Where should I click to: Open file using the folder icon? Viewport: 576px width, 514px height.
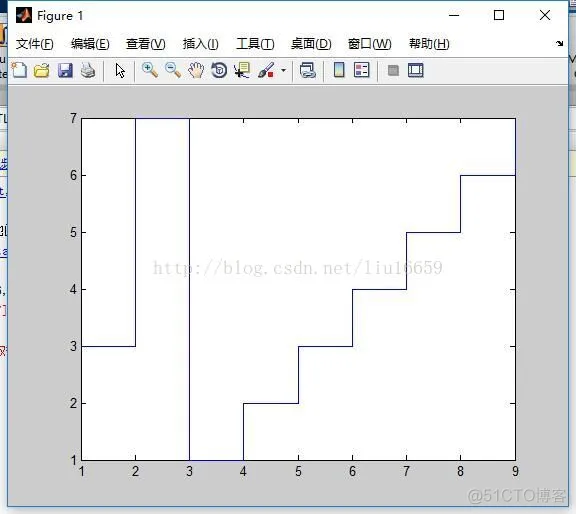[42, 70]
